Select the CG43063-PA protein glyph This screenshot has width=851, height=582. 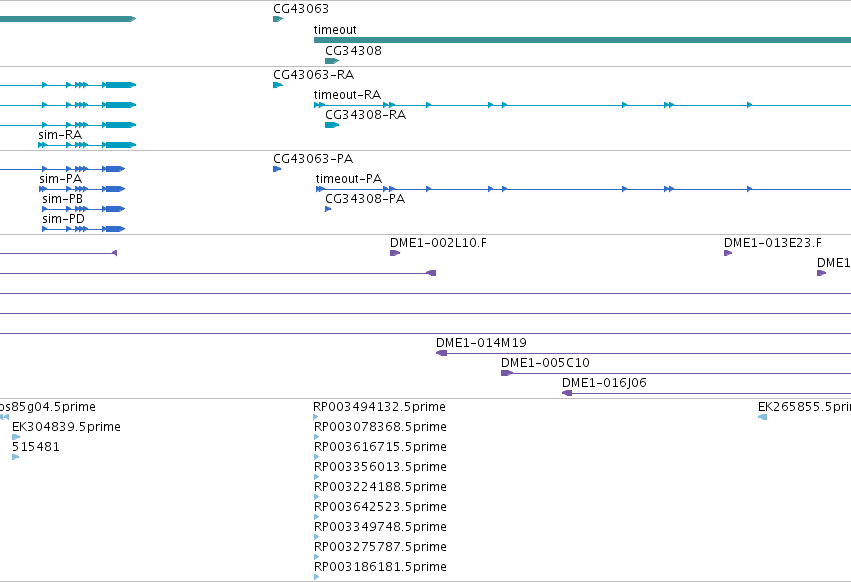pos(277,169)
